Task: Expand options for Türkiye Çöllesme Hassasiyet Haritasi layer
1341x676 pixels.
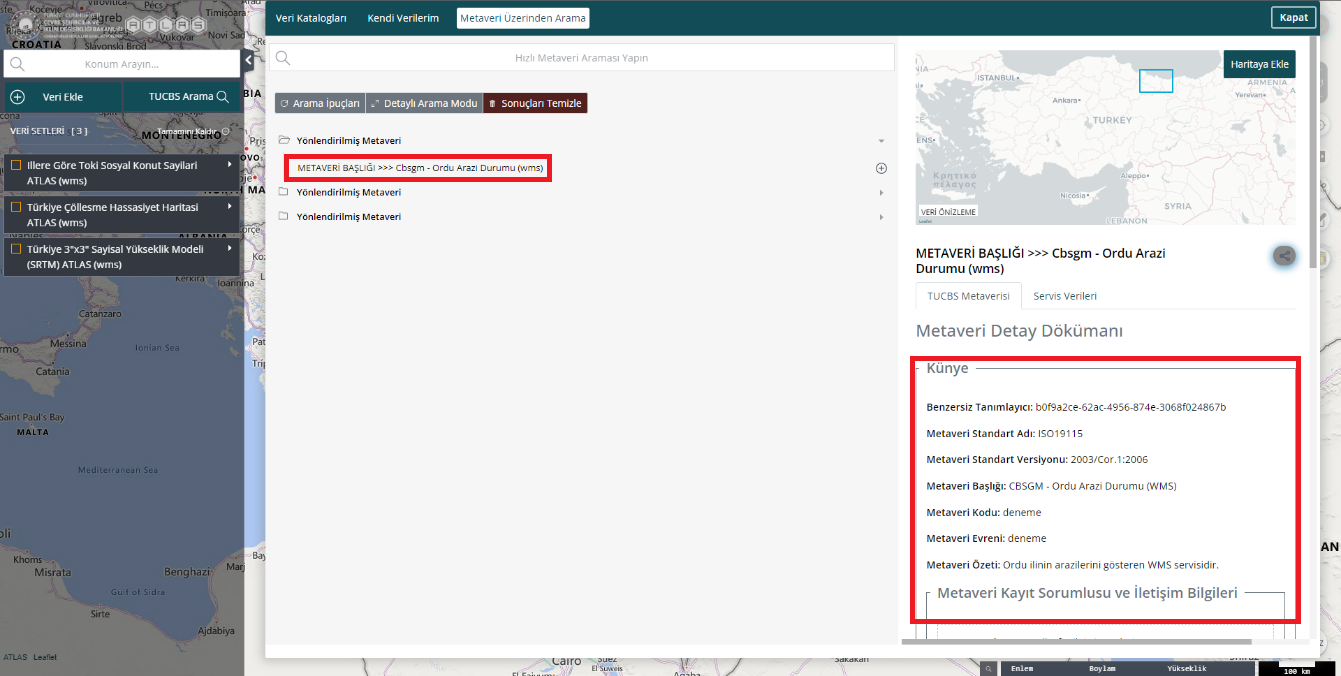Action: pos(230,206)
